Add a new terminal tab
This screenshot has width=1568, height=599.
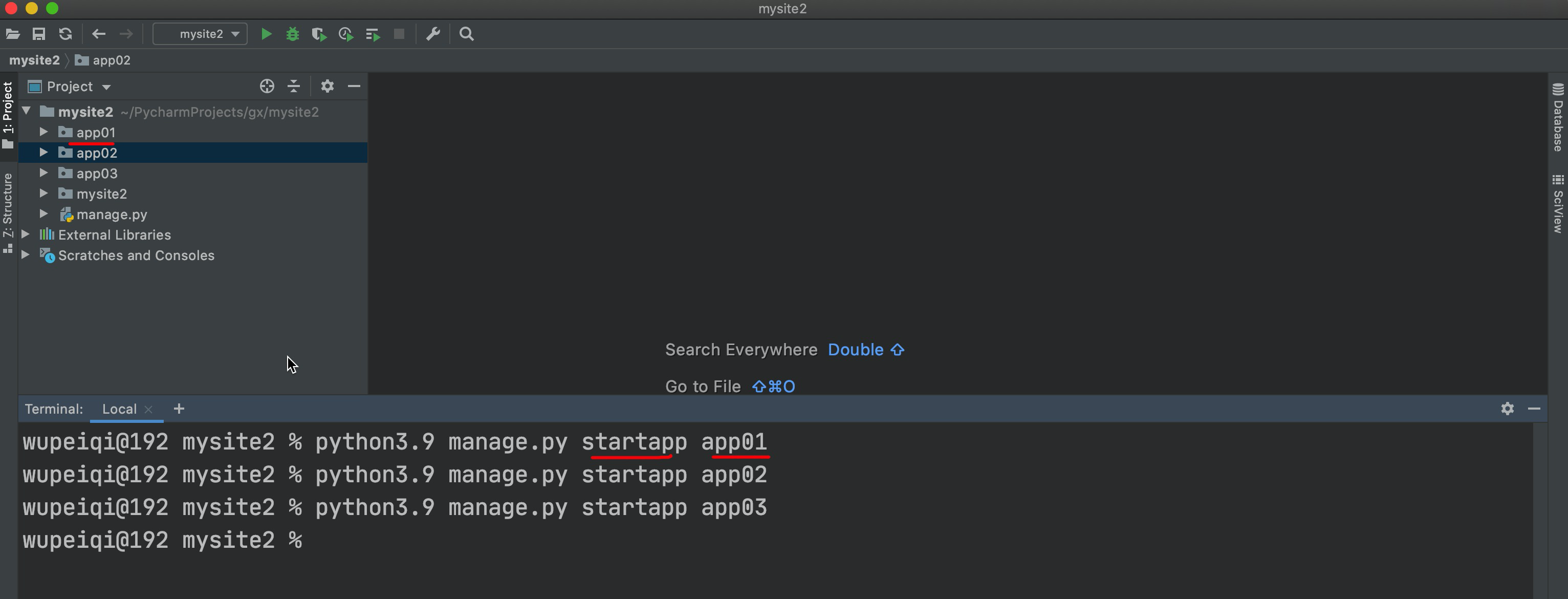click(x=179, y=409)
